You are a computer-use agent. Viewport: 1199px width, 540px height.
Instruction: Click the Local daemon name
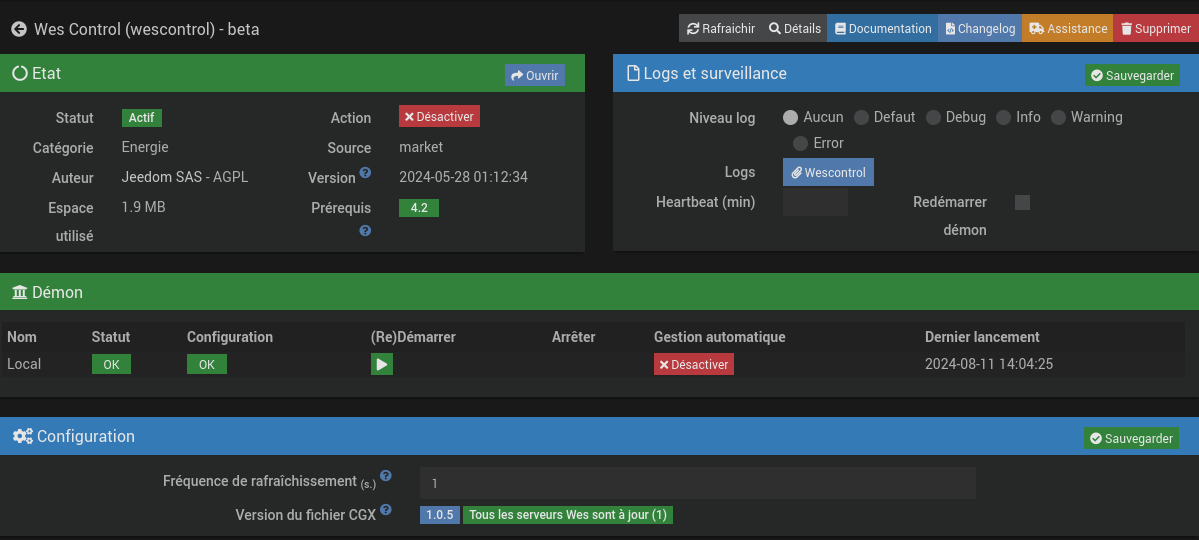click(x=24, y=364)
